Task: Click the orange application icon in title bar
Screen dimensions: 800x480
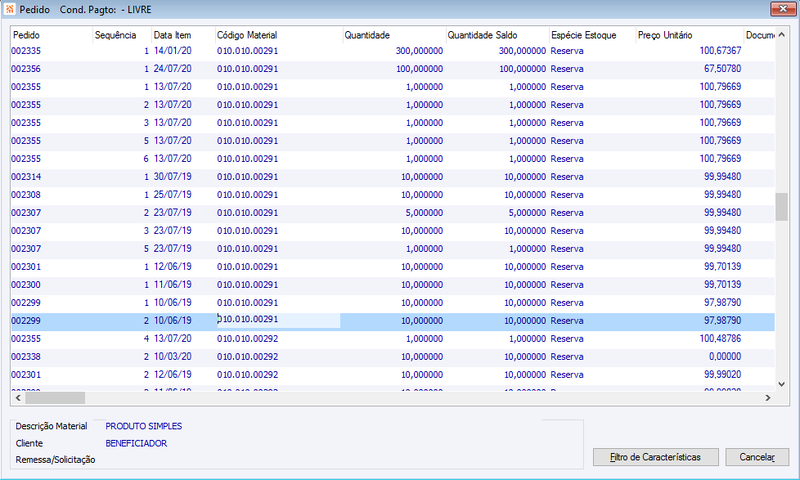Action: pos(10,9)
